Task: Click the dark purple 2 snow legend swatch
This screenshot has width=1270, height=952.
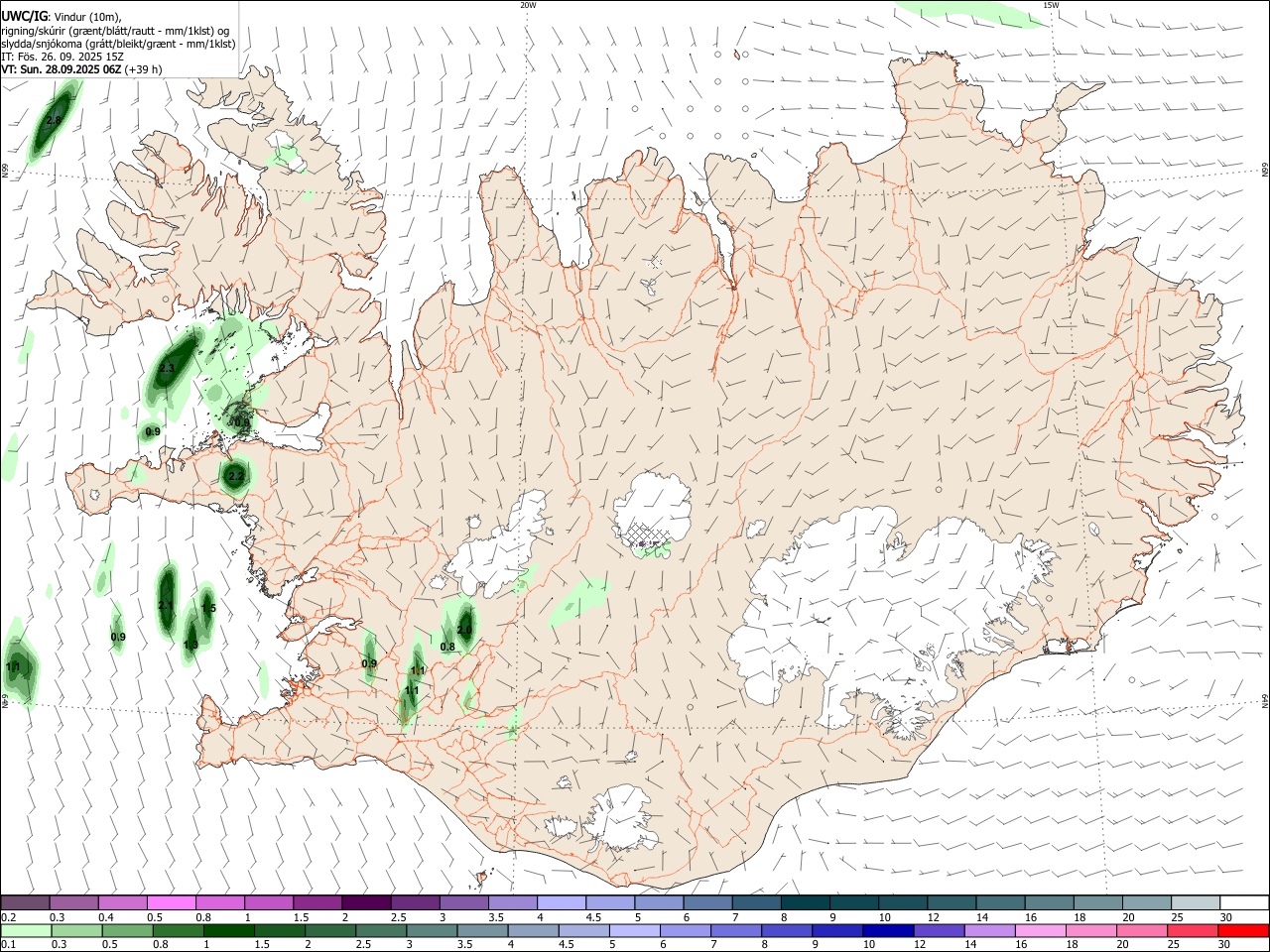Action: (366, 902)
